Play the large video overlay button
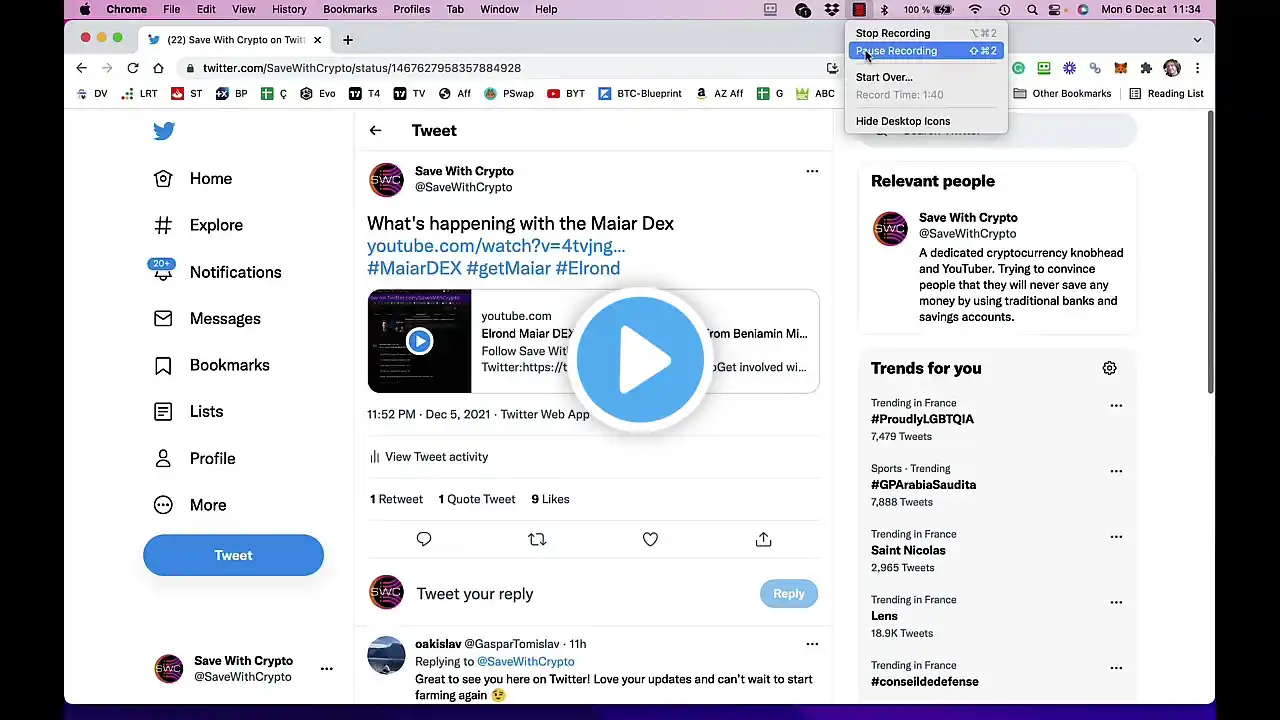This screenshot has height=720, width=1280. pos(640,359)
